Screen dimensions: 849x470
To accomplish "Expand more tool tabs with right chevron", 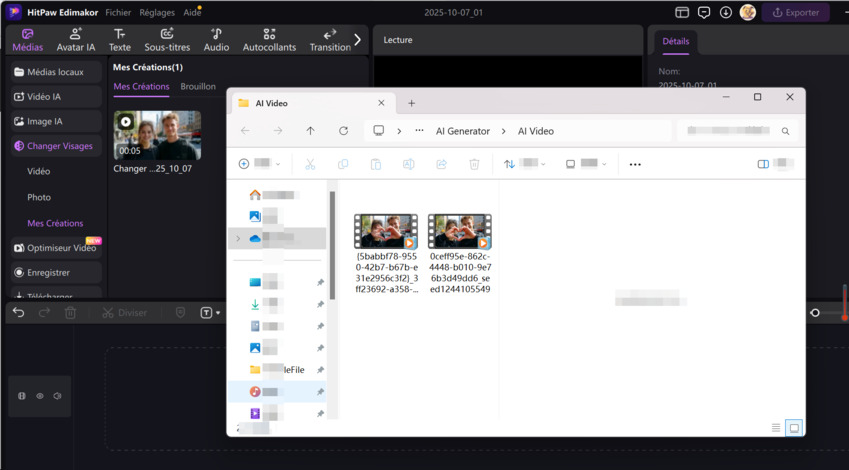I will pos(357,40).
